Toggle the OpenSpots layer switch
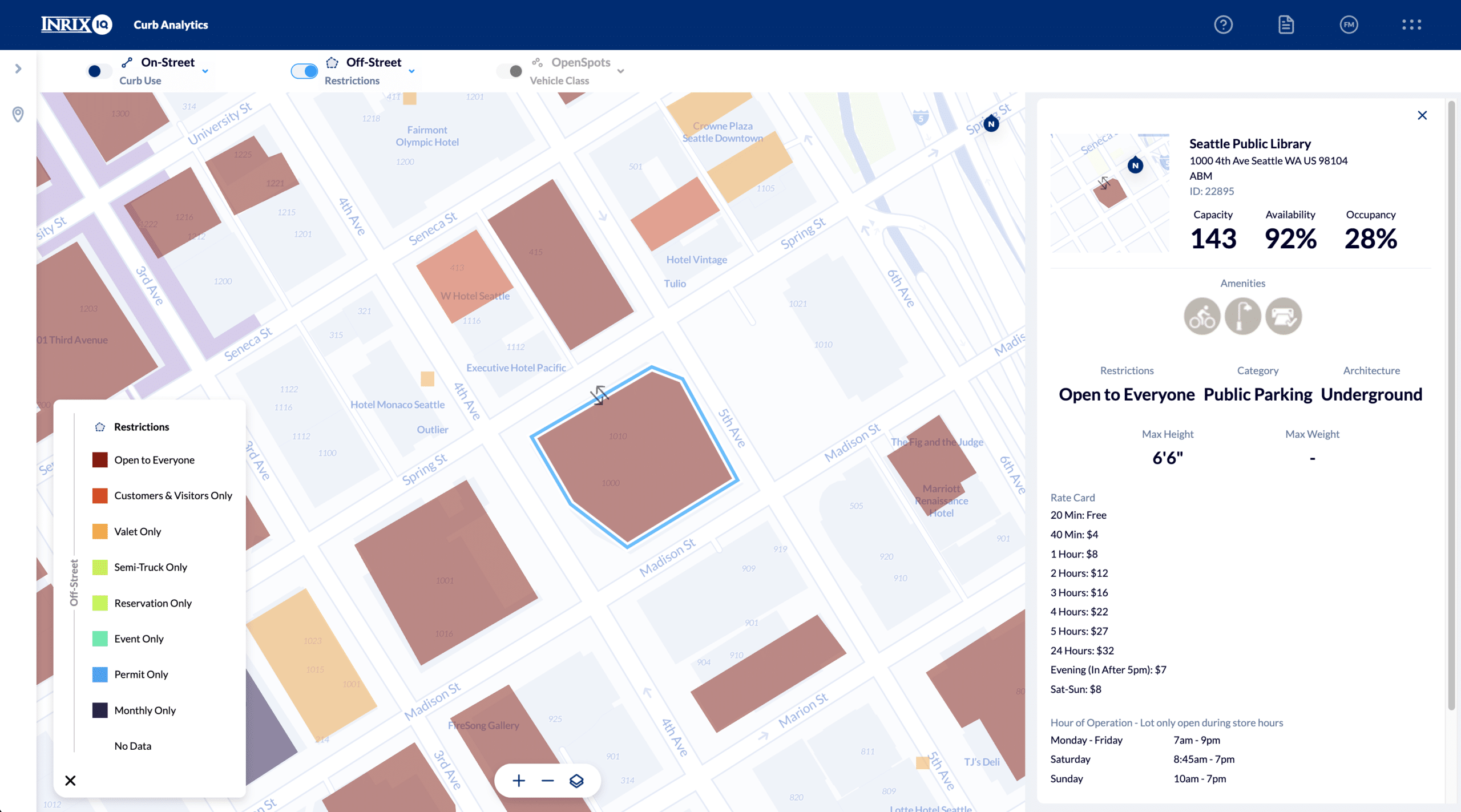The width and height of the screenshot is (1461, 812). pyautogui.click(x=510, y=71)
